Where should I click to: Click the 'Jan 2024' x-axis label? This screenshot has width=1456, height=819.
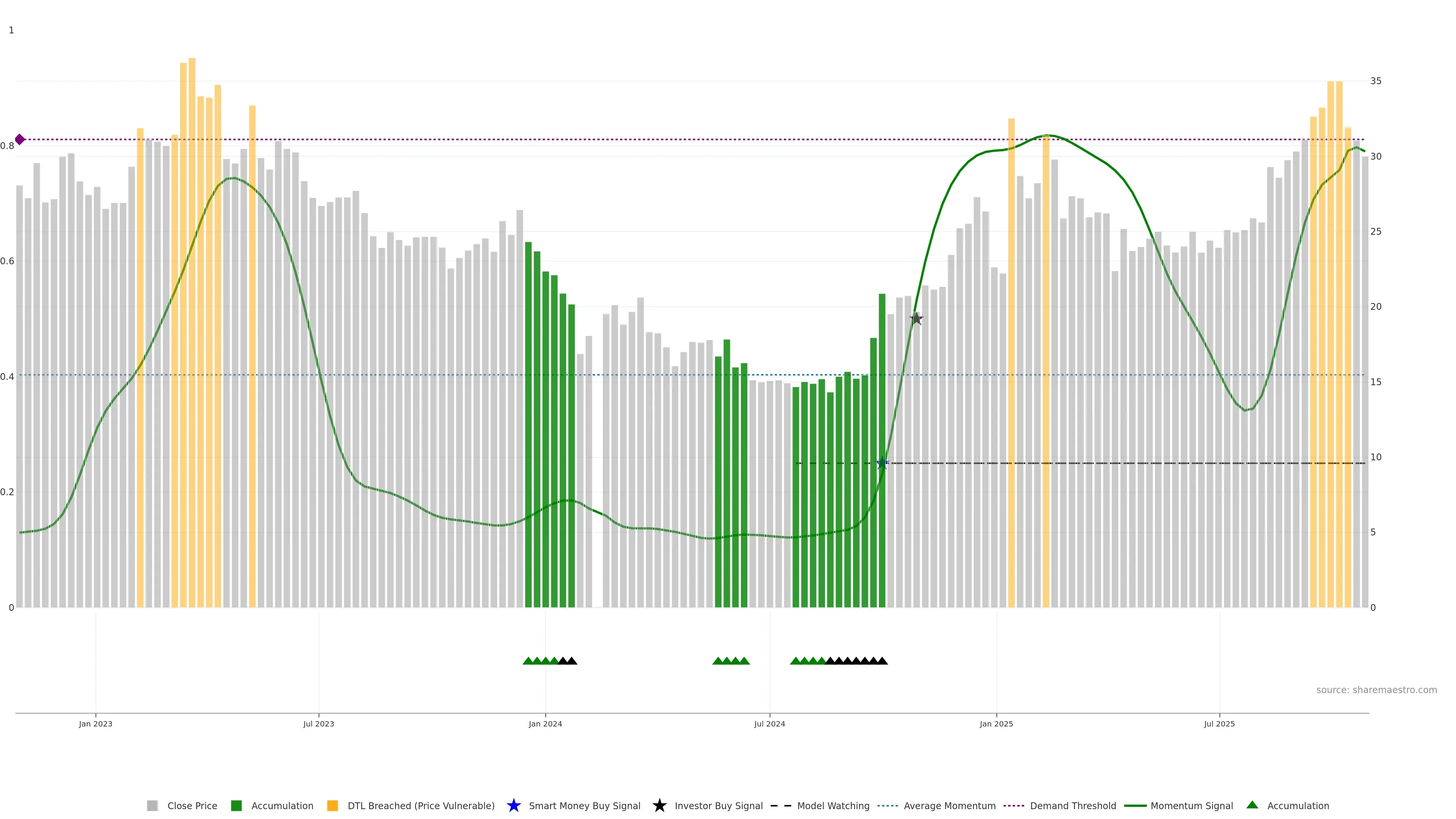tap(545, 723)
